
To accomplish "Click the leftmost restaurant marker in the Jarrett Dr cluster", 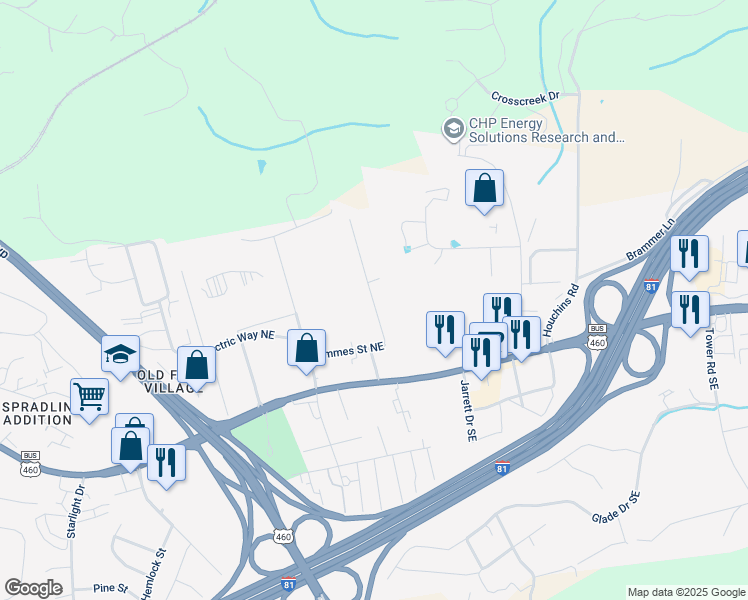I will 446,331.
